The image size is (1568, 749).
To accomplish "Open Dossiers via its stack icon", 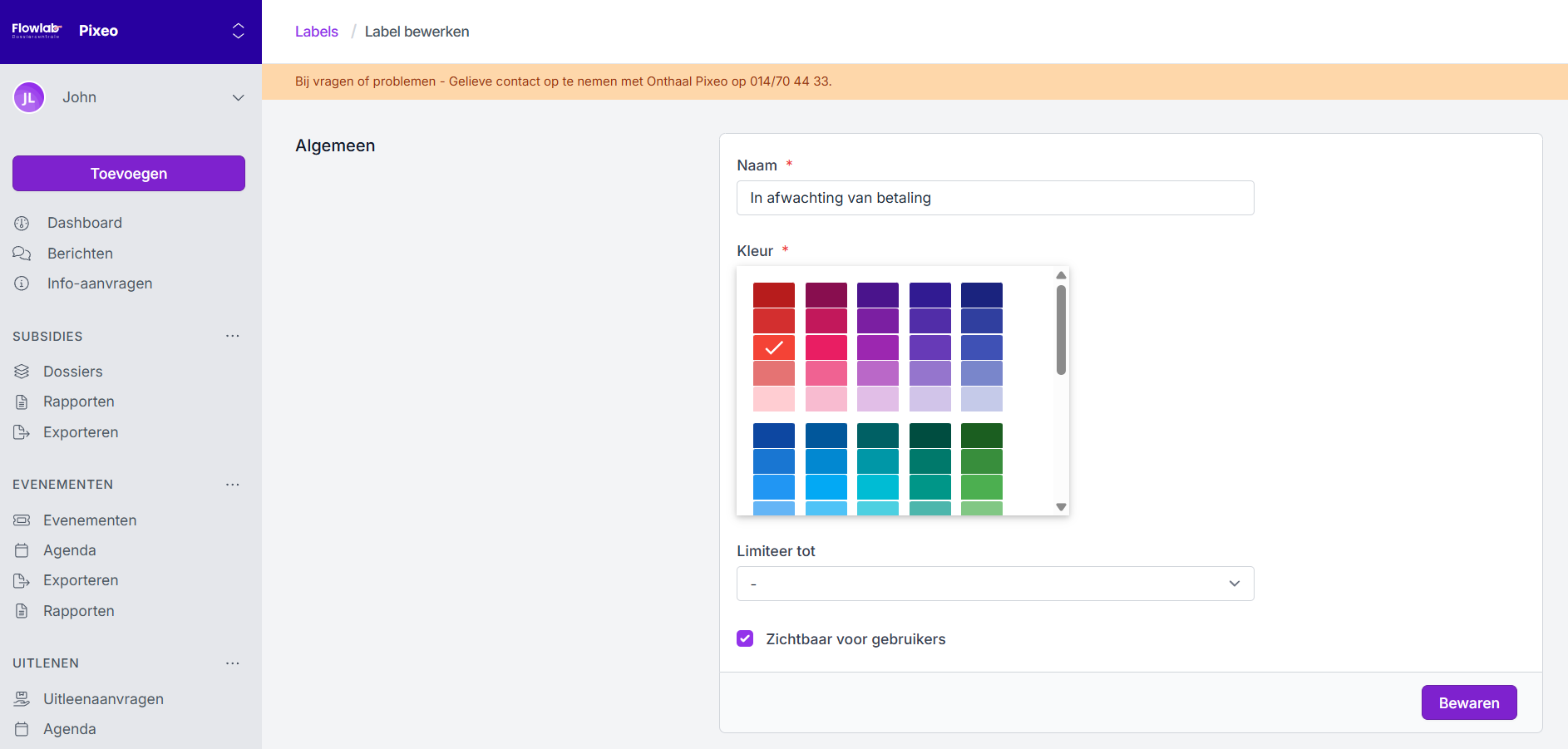I will 22,372.
